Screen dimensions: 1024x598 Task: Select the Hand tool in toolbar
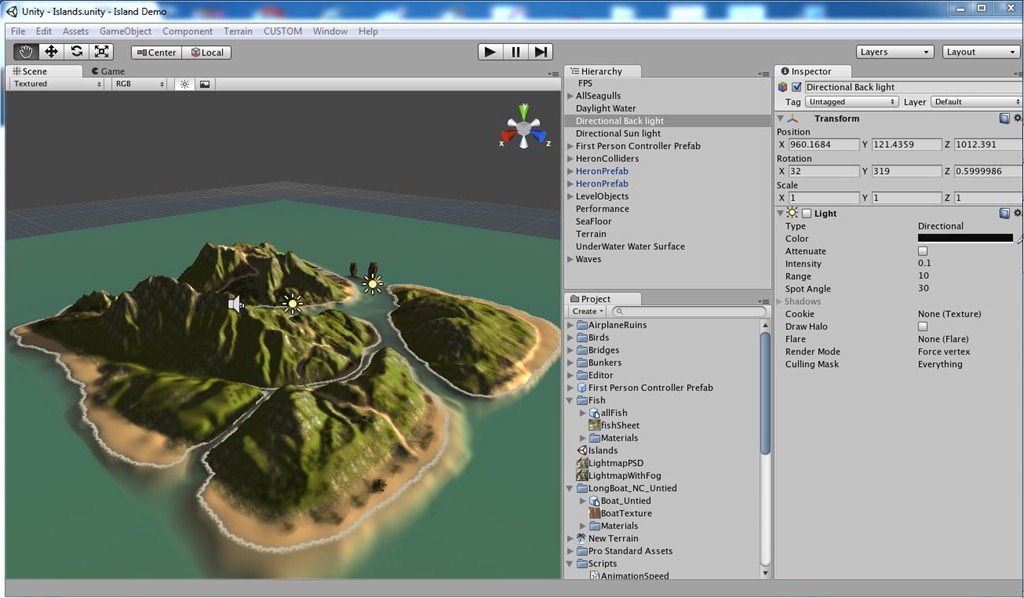[x=25, y=52]
